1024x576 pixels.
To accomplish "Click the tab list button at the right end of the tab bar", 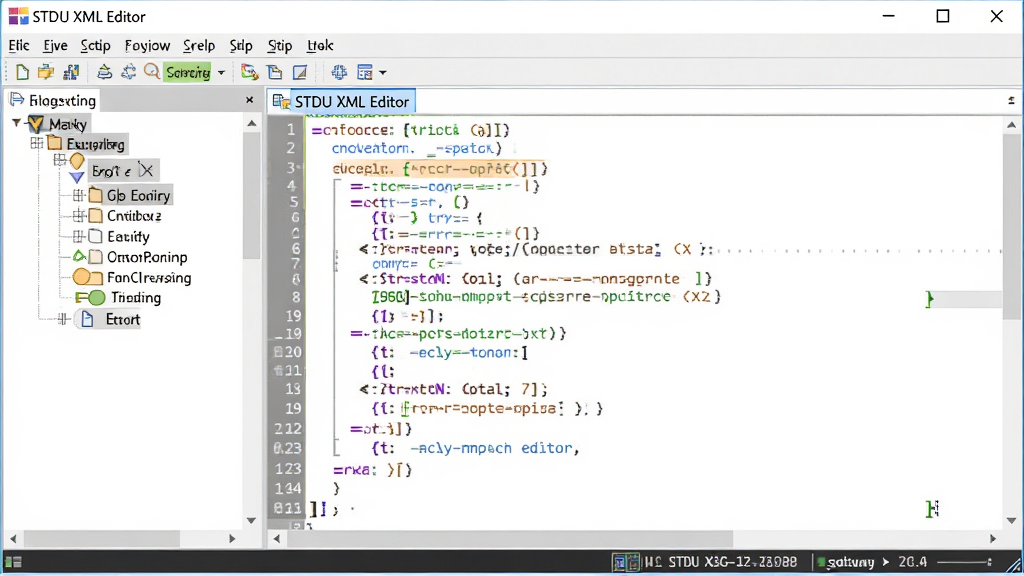I will tap(1011, 100).
